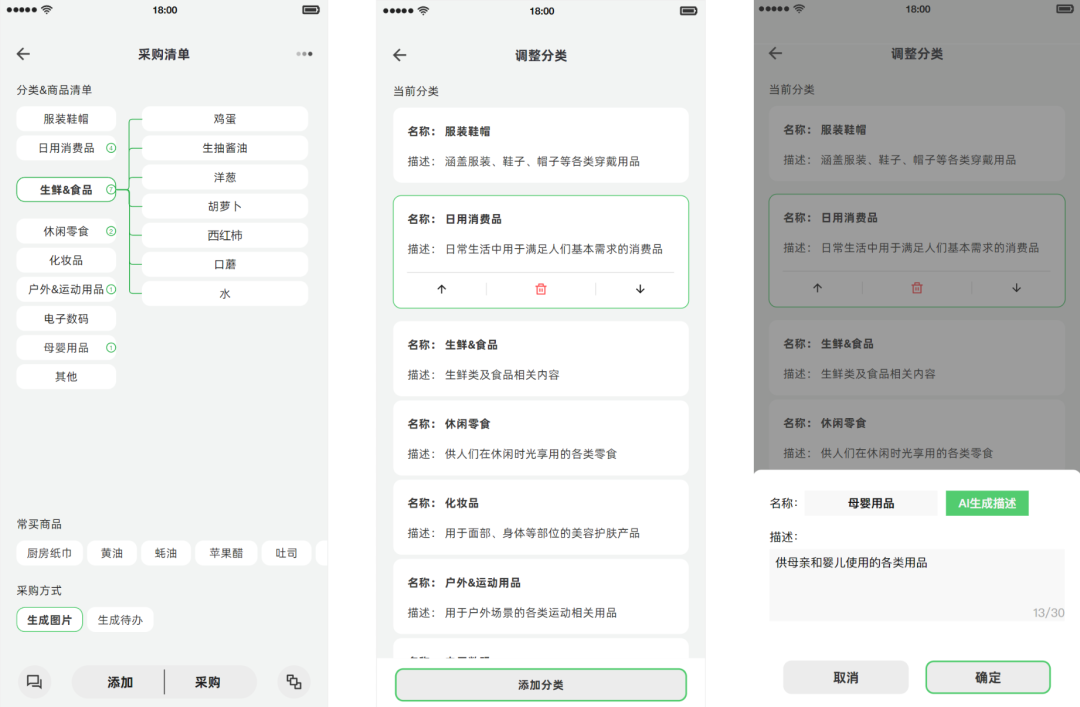The image size is (1080, 707).
Task: Click the chat bubble icon at bottom left
Action: tap(34, 682)
